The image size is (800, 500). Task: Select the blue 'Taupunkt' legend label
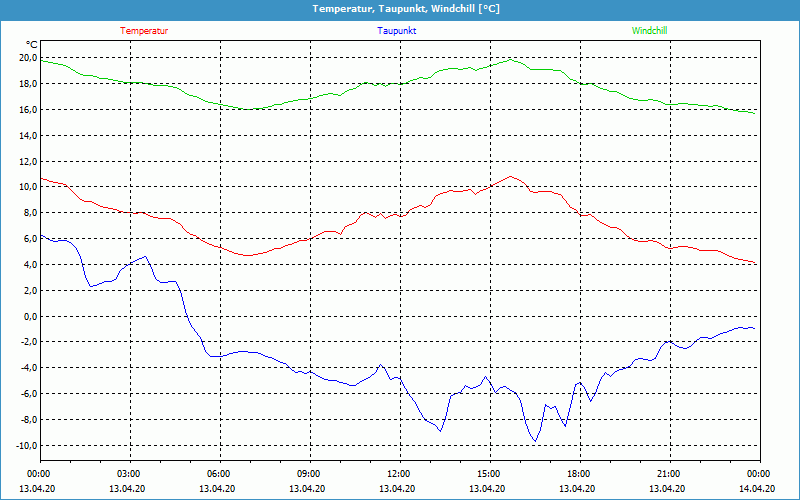pos(396,31)
